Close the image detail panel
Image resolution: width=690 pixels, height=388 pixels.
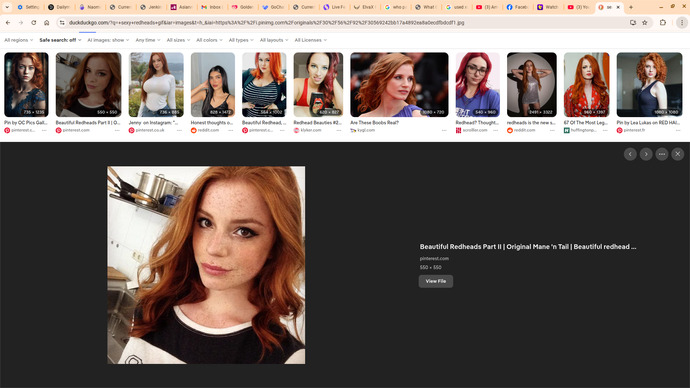click(x=677, y=154)
